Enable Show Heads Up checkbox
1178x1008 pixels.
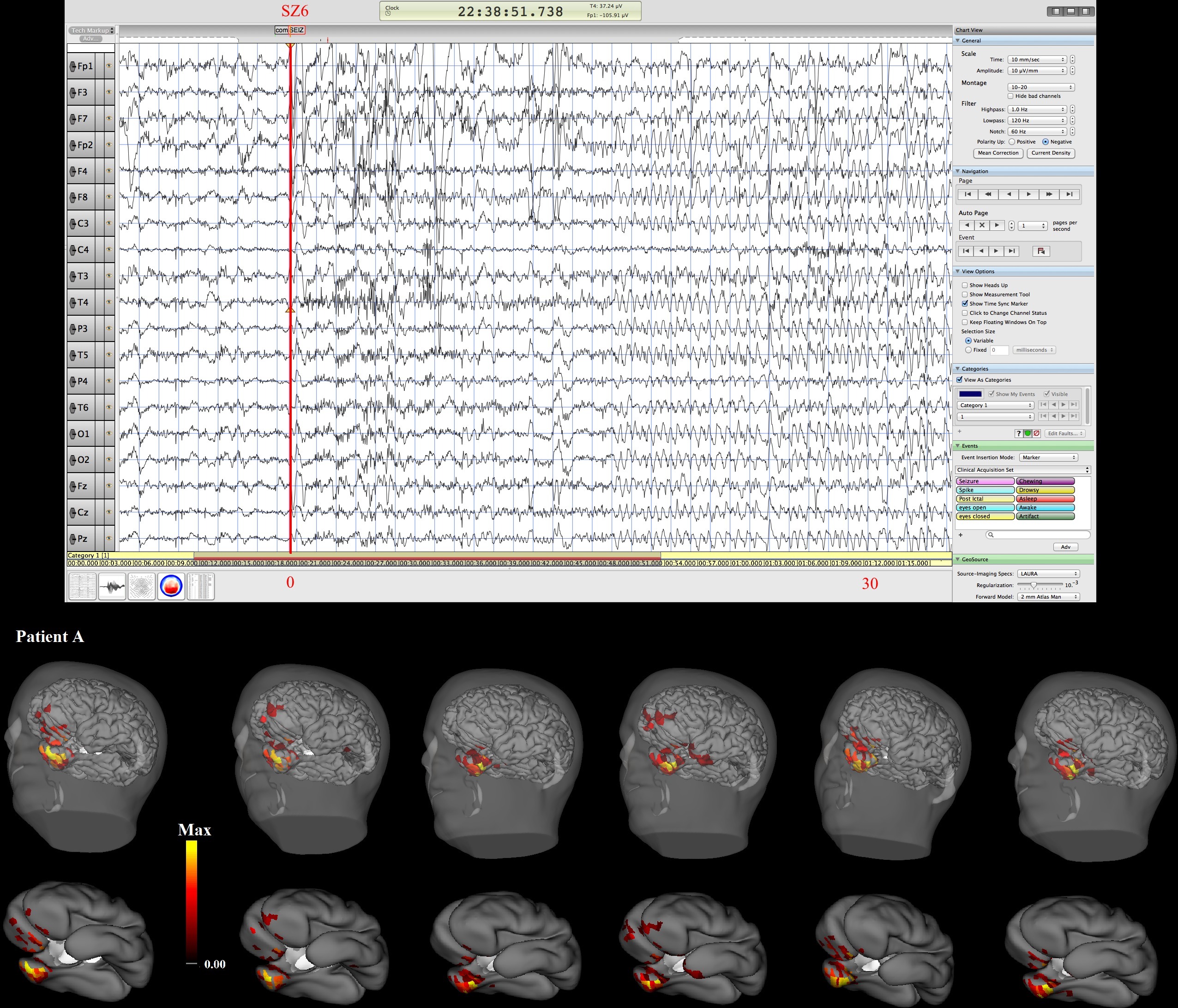pos(965,285)
